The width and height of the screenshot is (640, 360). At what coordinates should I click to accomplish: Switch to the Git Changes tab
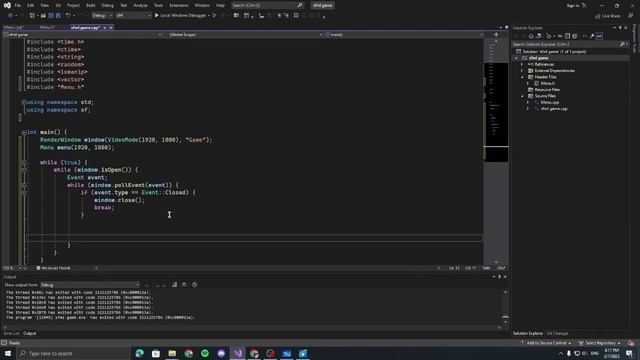(x=557, y=333)
